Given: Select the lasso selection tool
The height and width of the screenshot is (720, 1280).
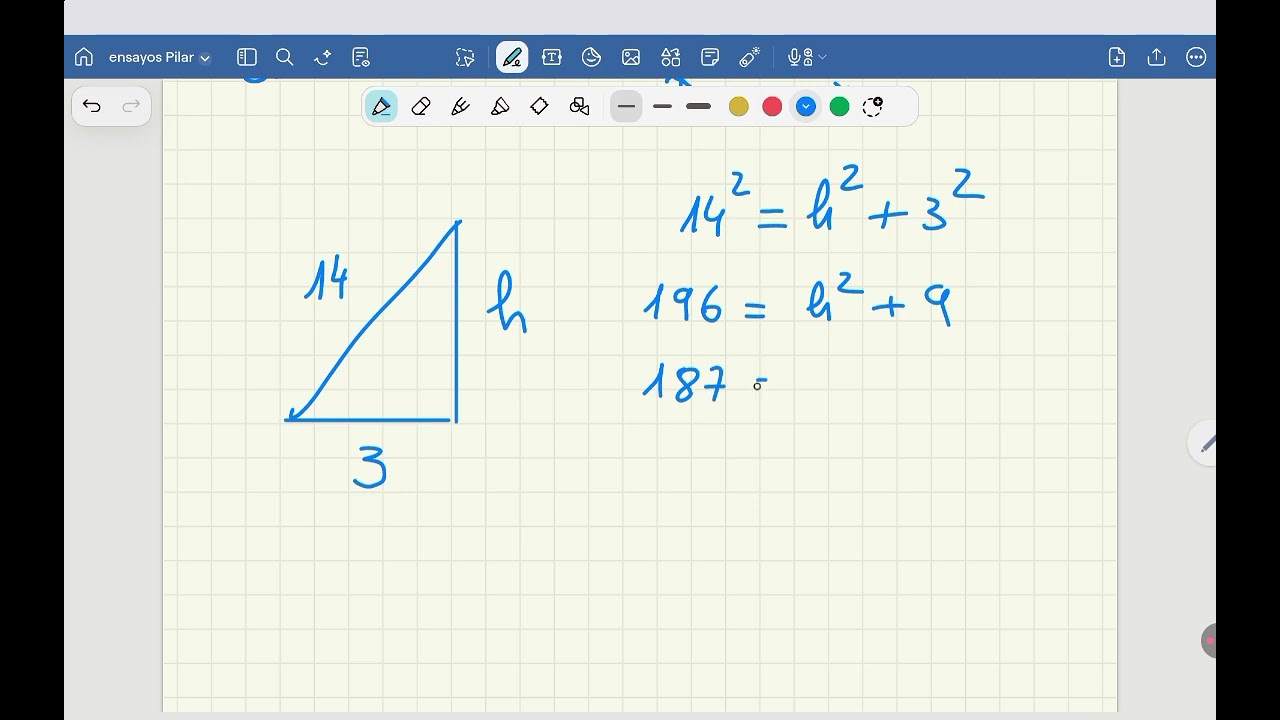Looking at the screenshot, I should (465, 57).
